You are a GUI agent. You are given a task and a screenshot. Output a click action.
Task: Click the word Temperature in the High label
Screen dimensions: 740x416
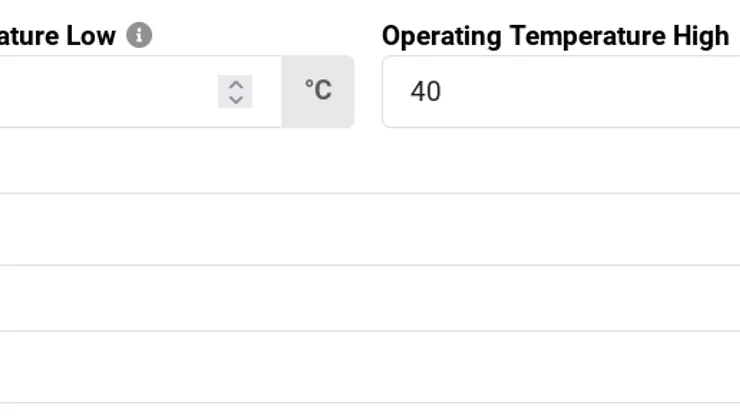[588, 36]
